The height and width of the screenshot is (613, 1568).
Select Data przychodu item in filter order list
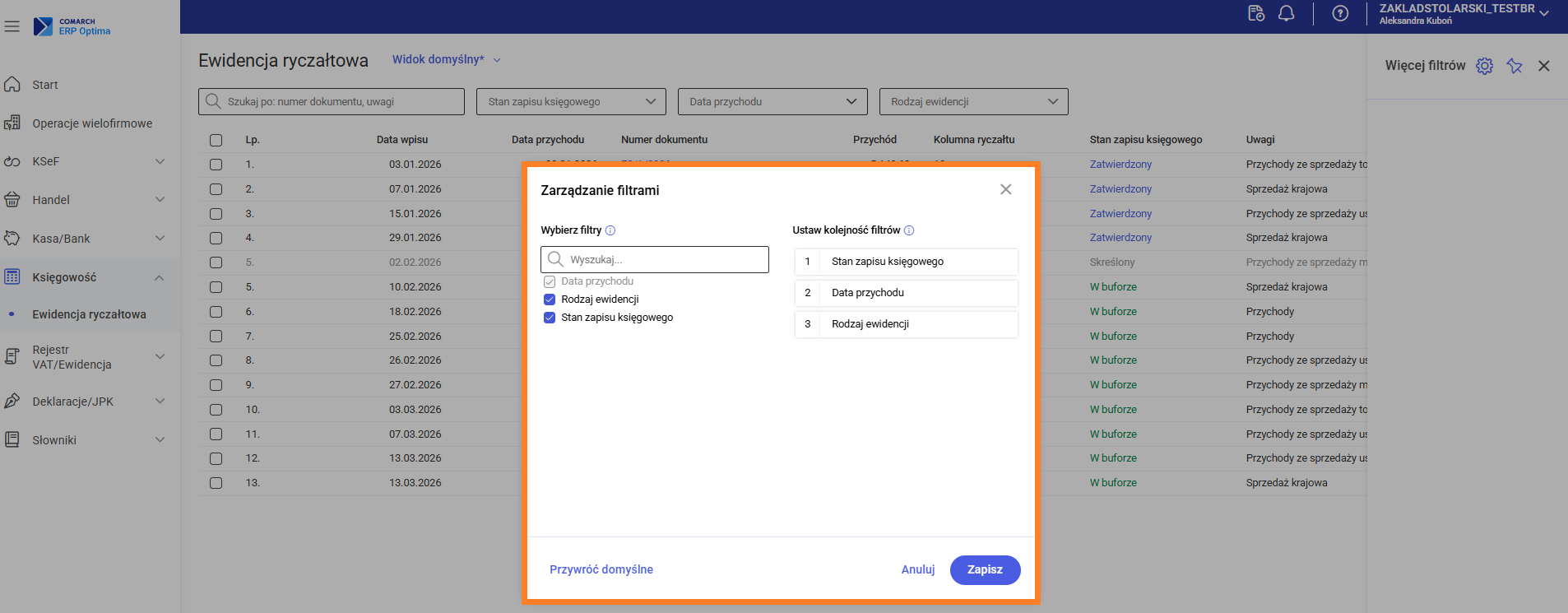tap(906, 293)
